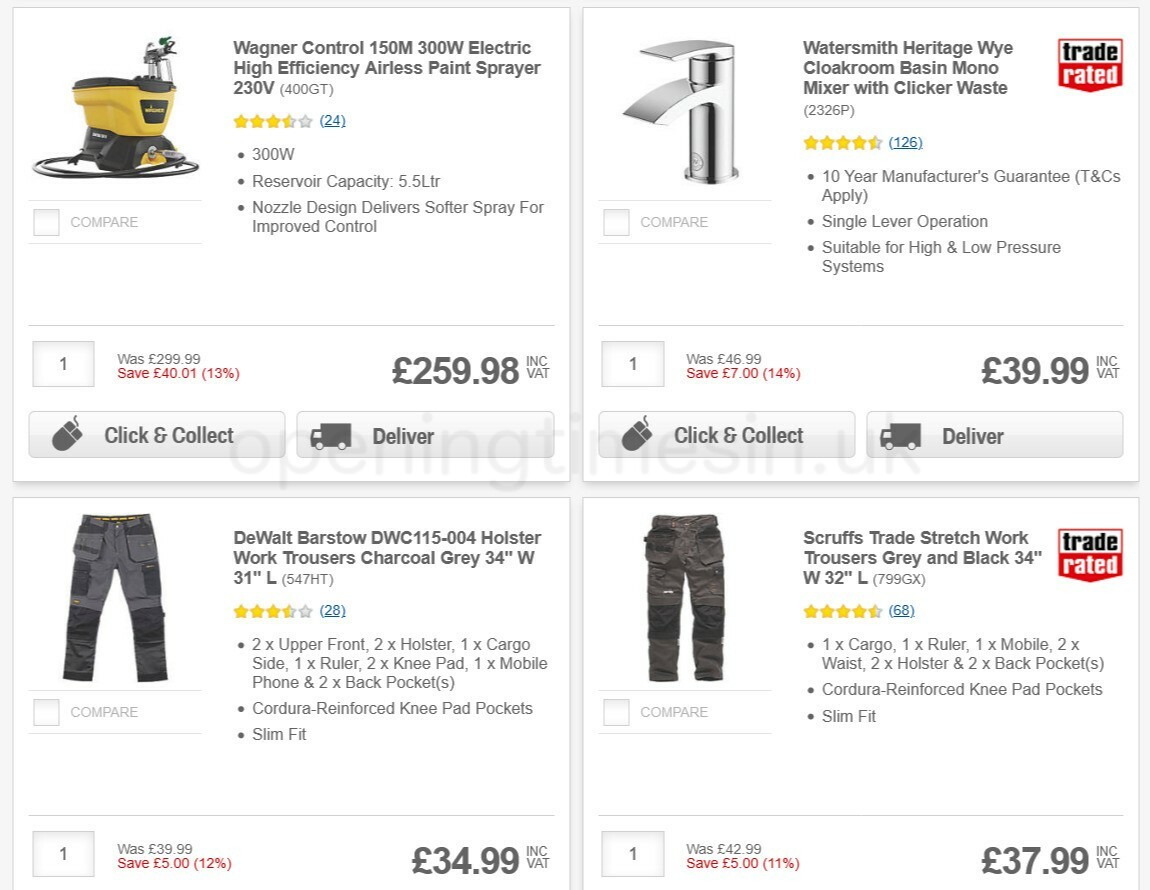Viewport: 1150px width, 890px height.
Task: View the 126 reviews of the Watersmith mixer
Action: 905,142
